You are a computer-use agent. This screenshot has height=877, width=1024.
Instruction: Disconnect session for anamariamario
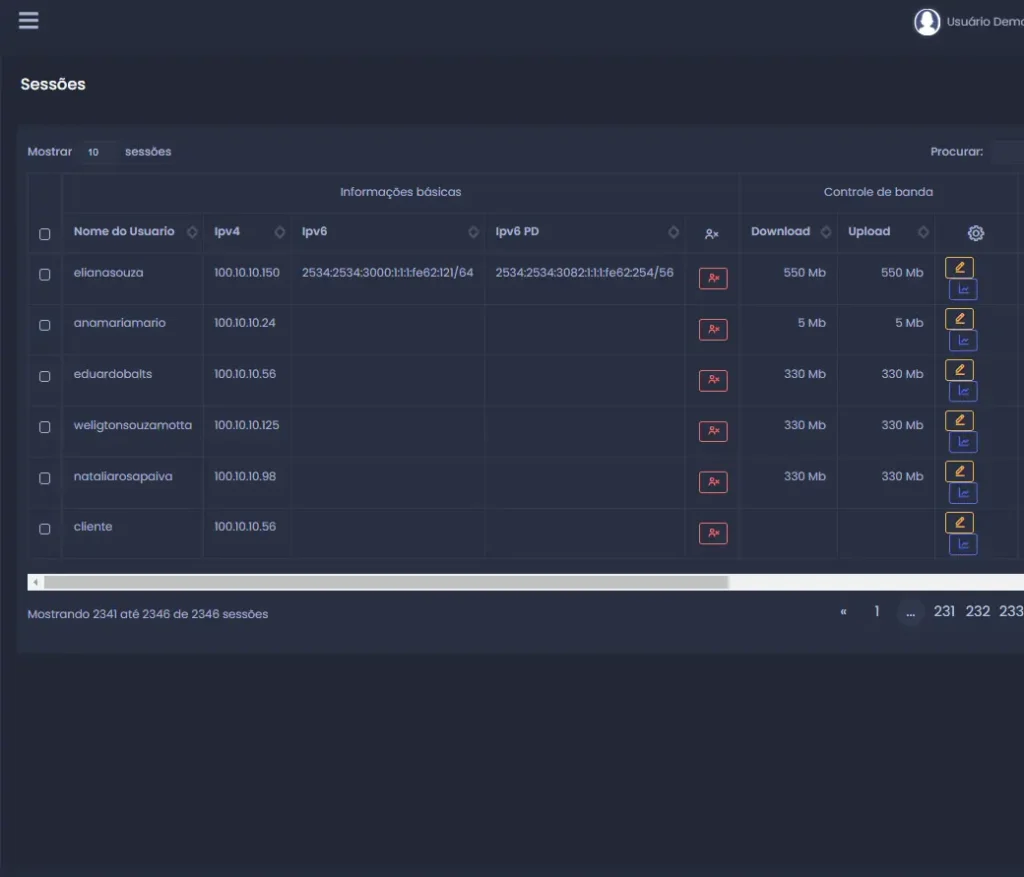point(713,329)
